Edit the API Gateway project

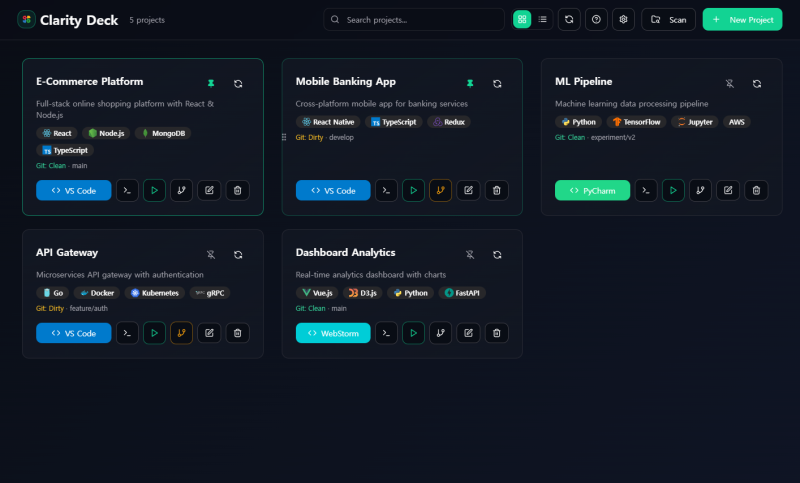click(209, 333)
